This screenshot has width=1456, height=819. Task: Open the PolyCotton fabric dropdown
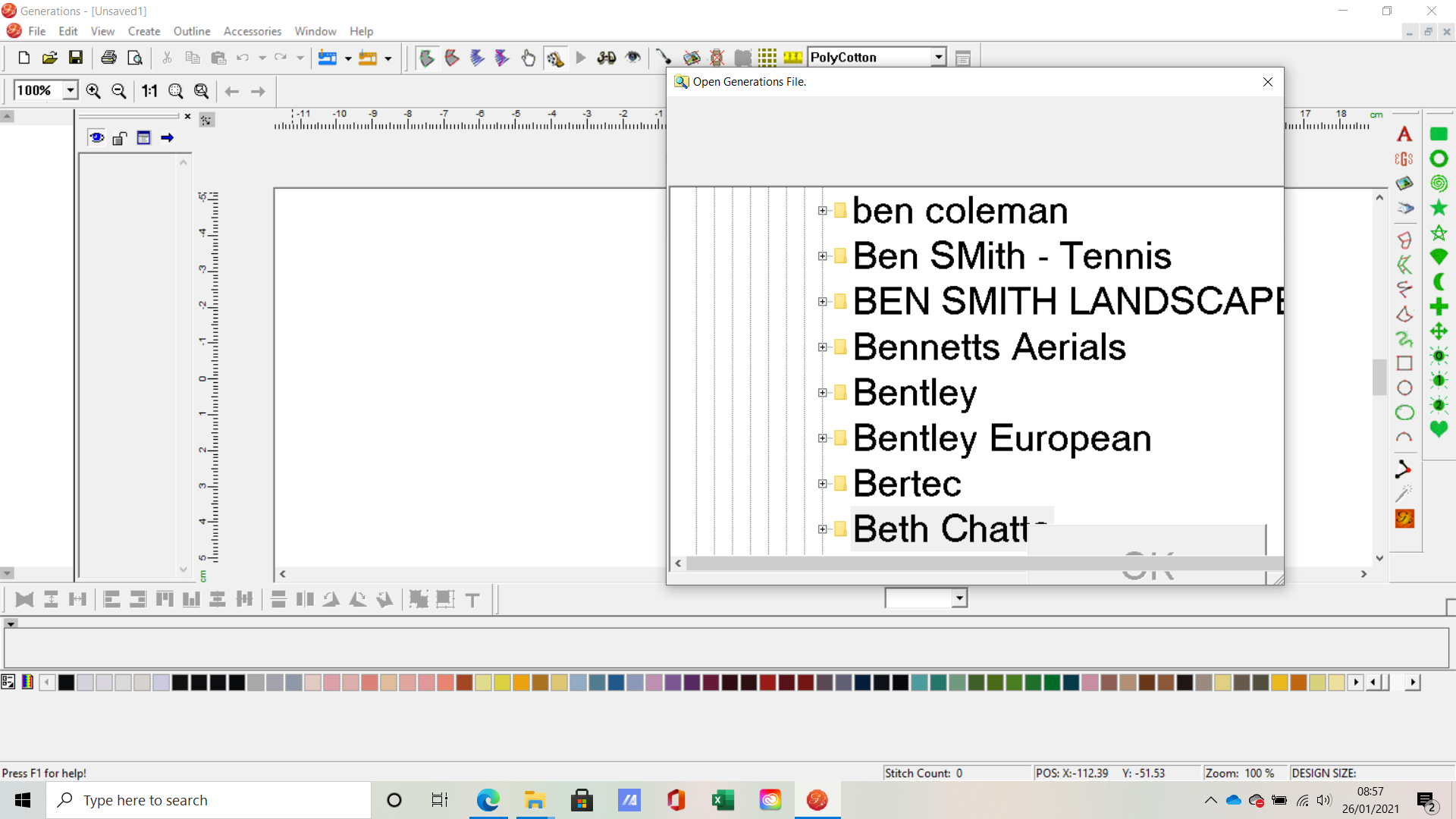pyautogui.click(x=938, y=57)
